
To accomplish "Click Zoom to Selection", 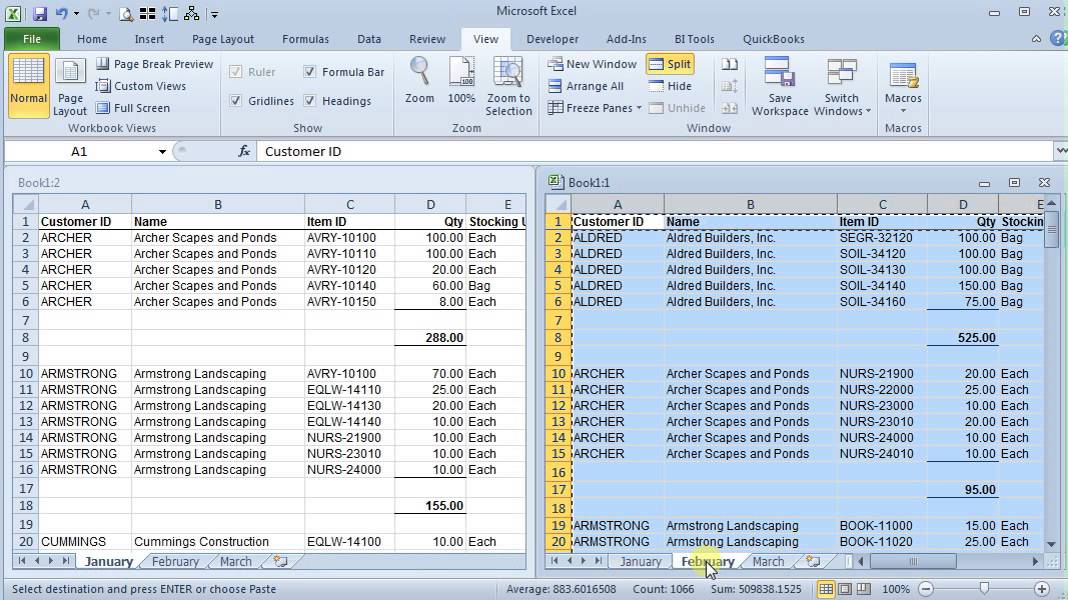I will (x=508, y=86).
